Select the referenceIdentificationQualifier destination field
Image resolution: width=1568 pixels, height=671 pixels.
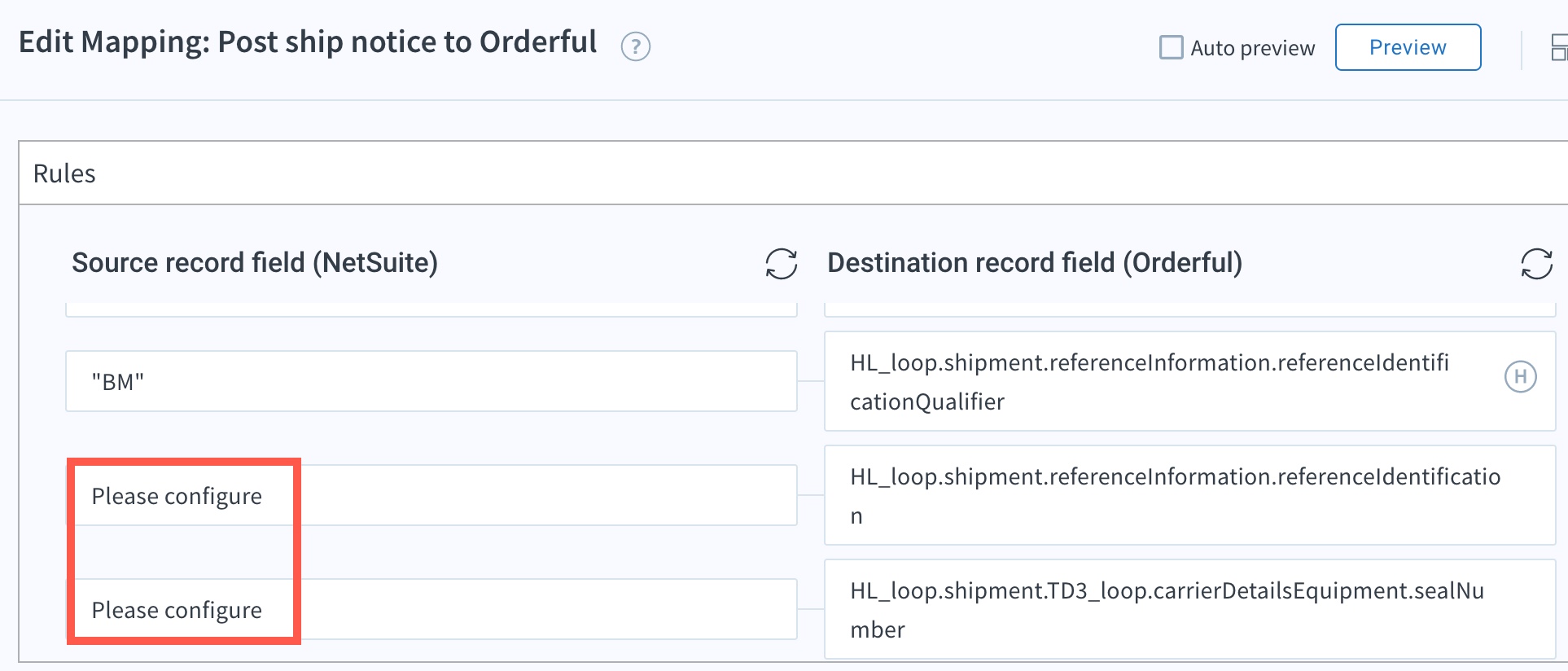coord(1189,381)
